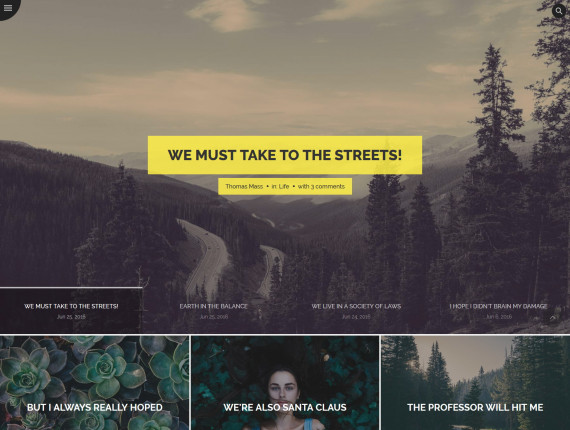Open the headline We Must Take To The Streets!

coord(285,155)
